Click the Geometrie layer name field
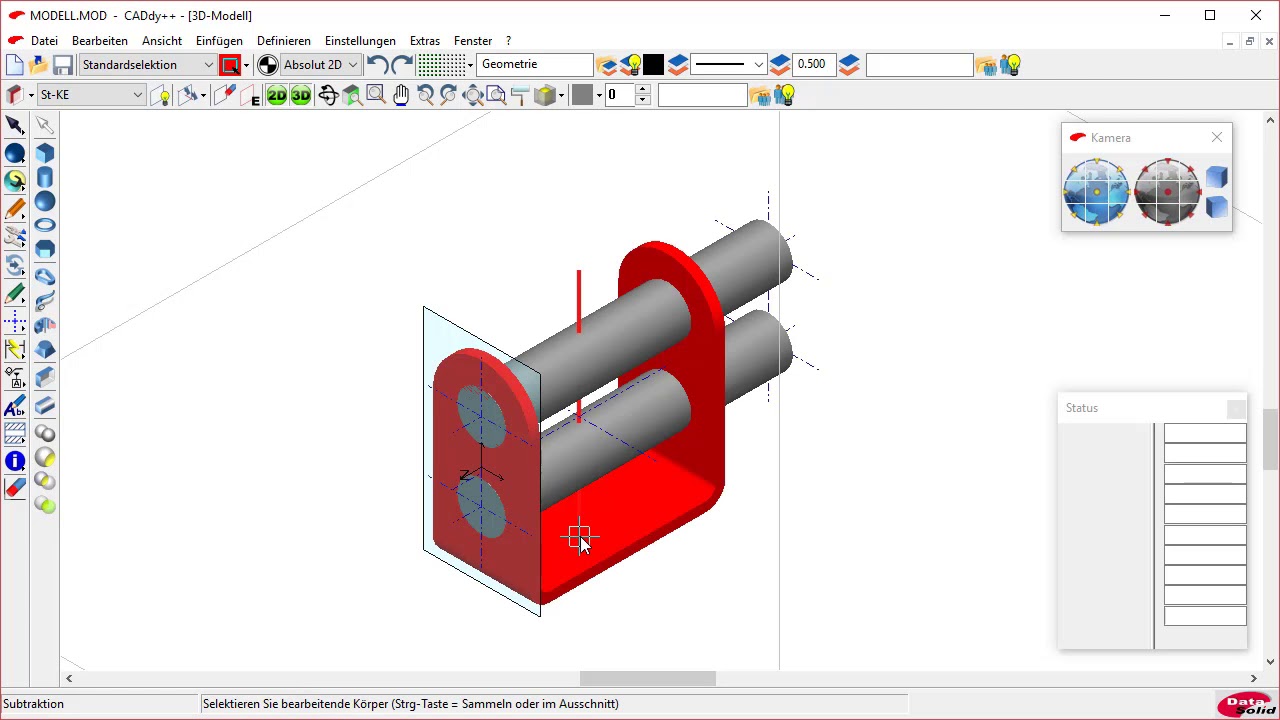The image size is (1280, 720). click(536, 65)
